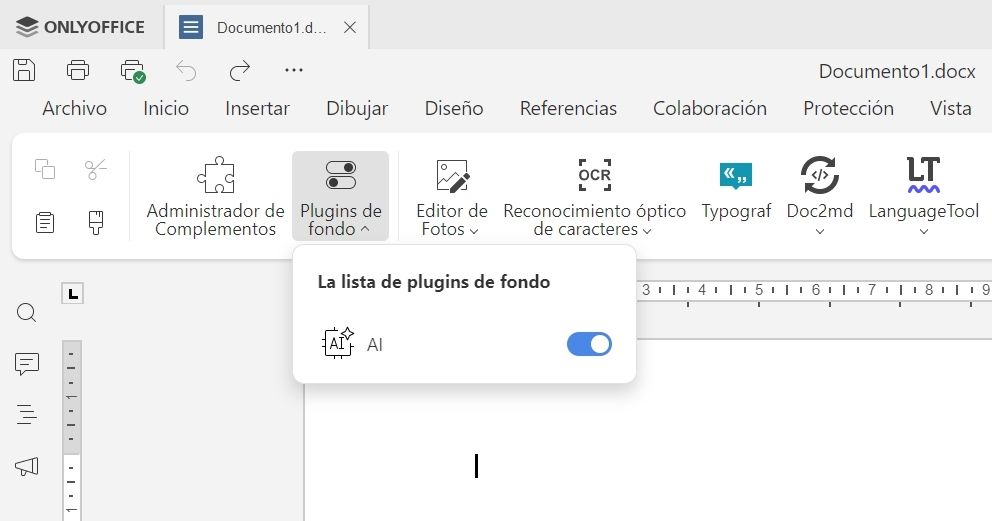Expand the LanguageTool dropdown arrow

[924, 231]
